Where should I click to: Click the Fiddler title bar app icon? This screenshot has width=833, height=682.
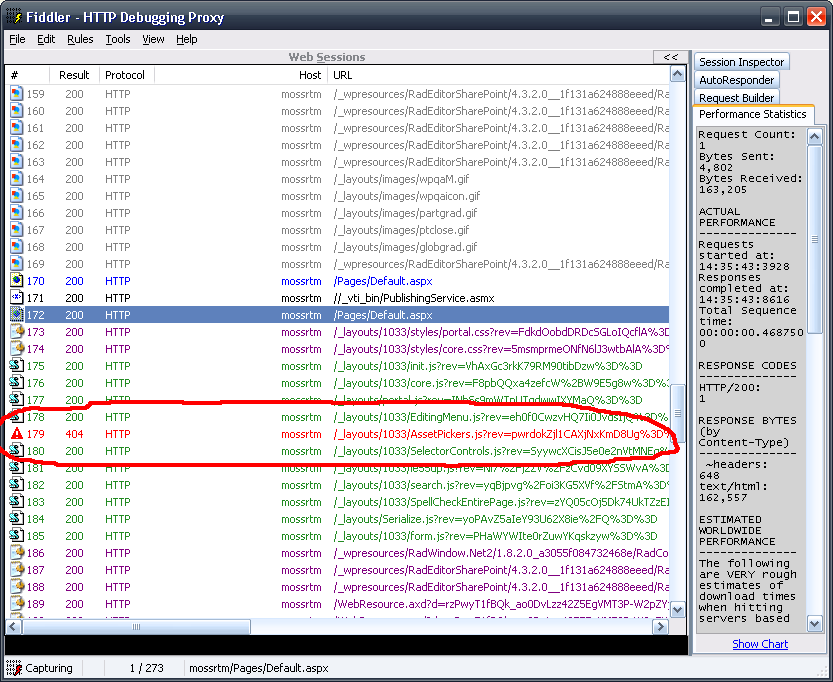click(14, 17)
